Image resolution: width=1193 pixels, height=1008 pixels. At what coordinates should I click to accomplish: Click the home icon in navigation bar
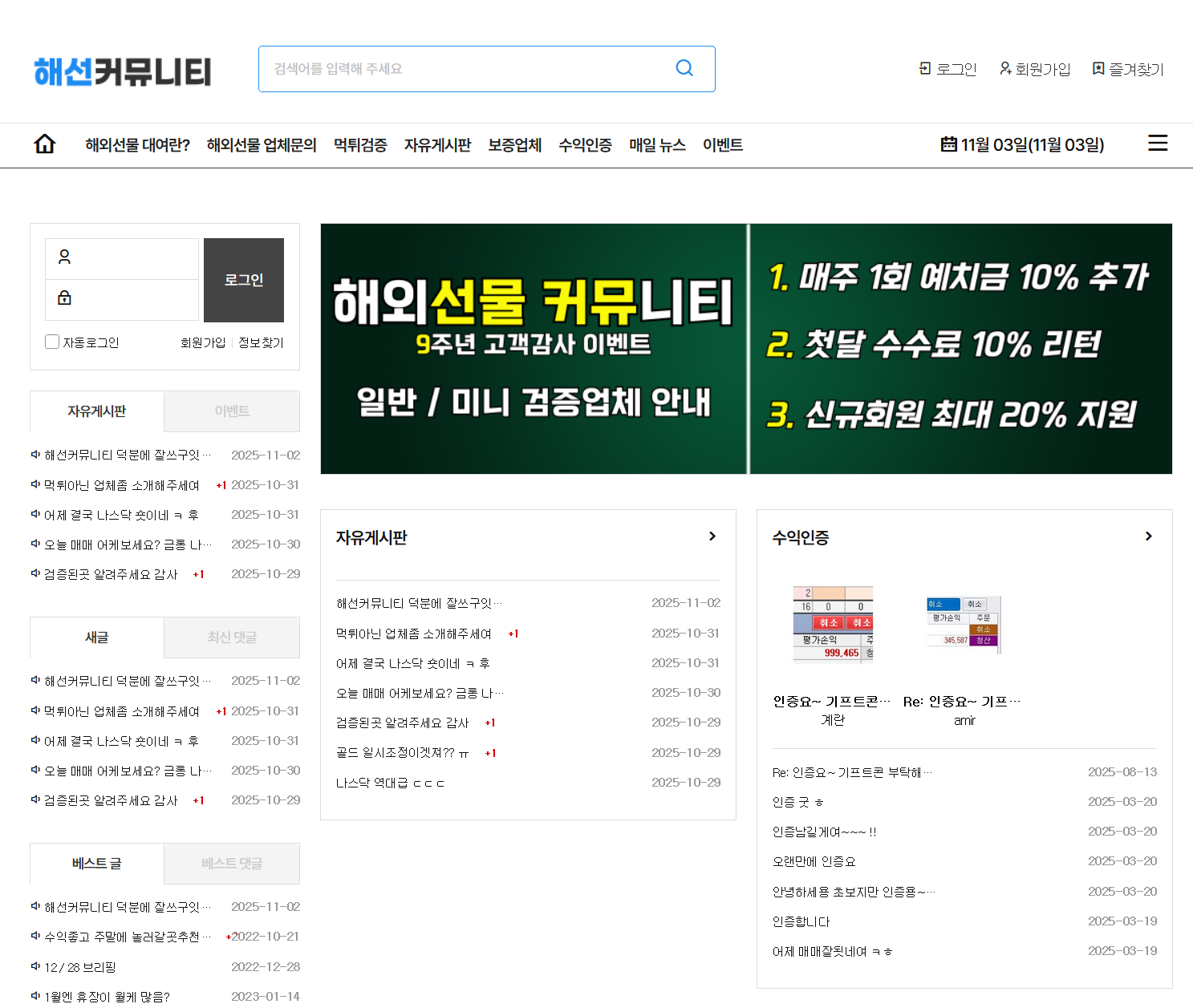coord(45,144)
